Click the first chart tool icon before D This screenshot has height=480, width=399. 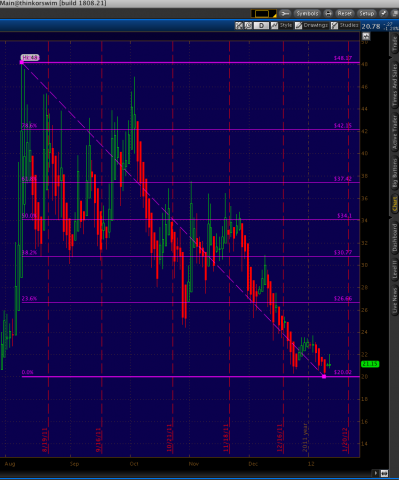239,25
